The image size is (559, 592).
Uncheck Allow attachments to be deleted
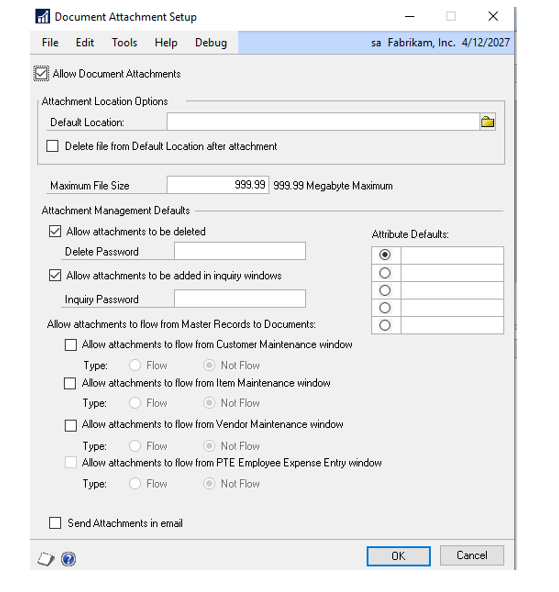pos(55,231)
